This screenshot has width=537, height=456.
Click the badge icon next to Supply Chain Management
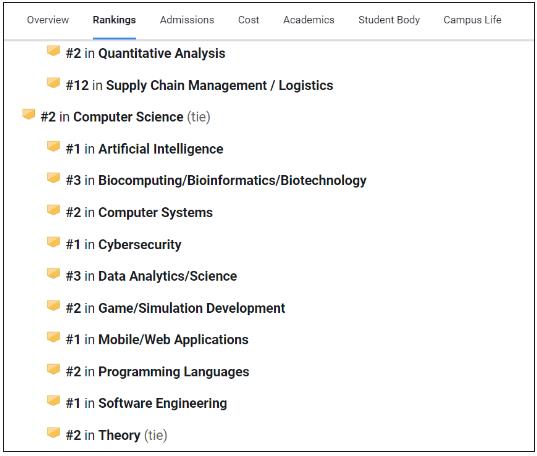(53, 83)
